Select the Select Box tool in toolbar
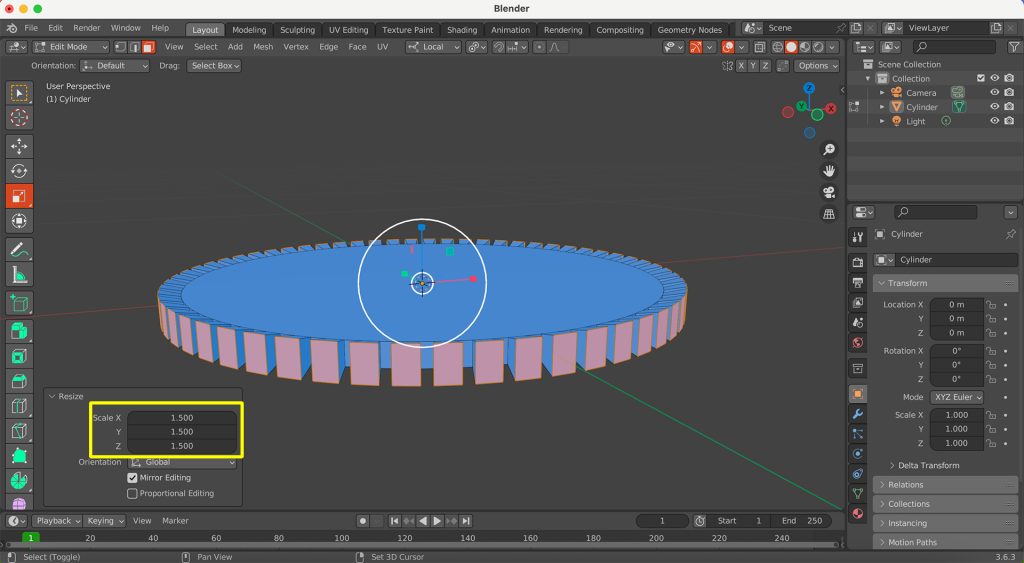Image resolution: width=1024 pixels, height=563 pixels. pos(19,93)
